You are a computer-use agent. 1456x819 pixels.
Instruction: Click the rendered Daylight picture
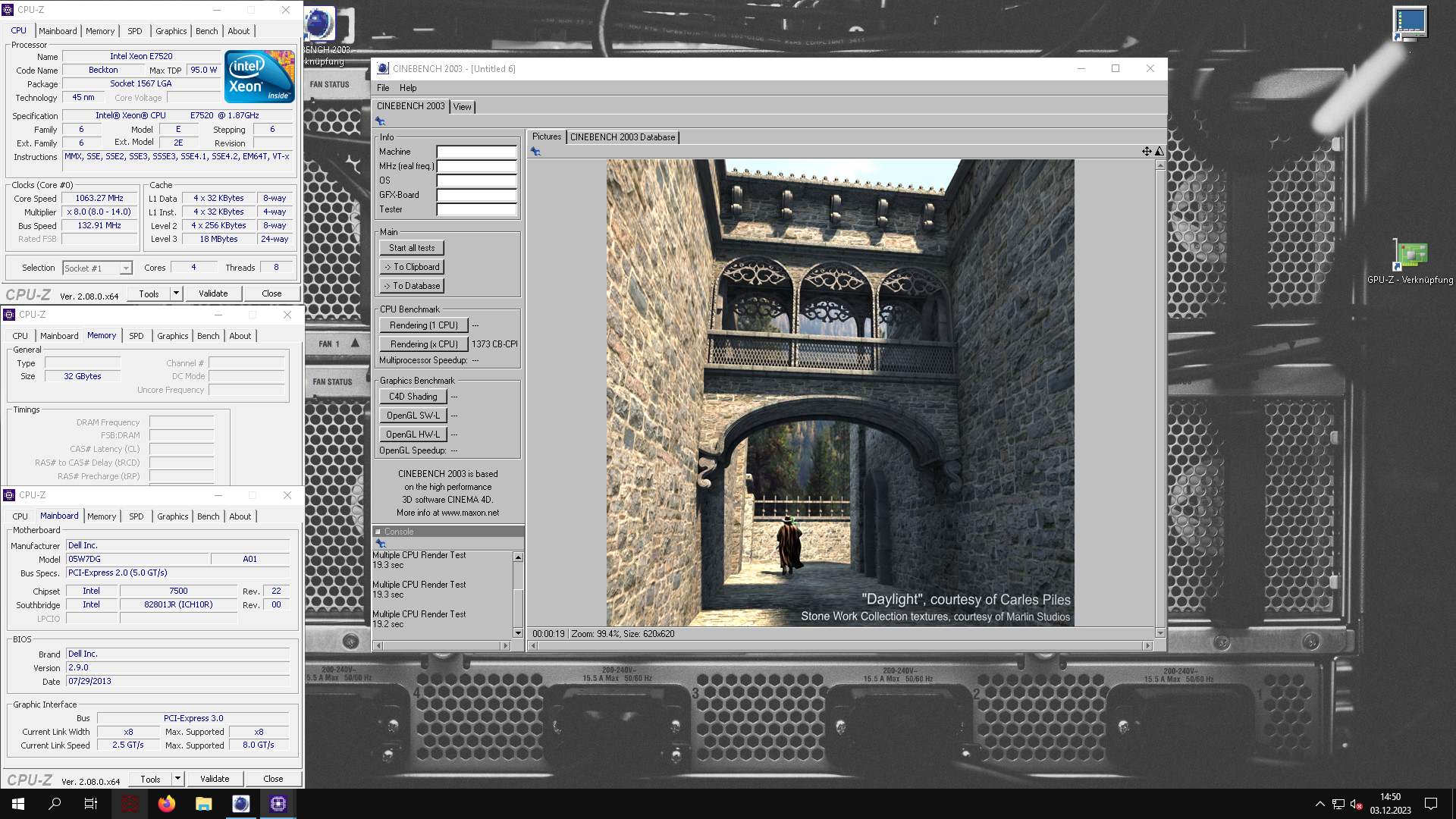(840, 393)
